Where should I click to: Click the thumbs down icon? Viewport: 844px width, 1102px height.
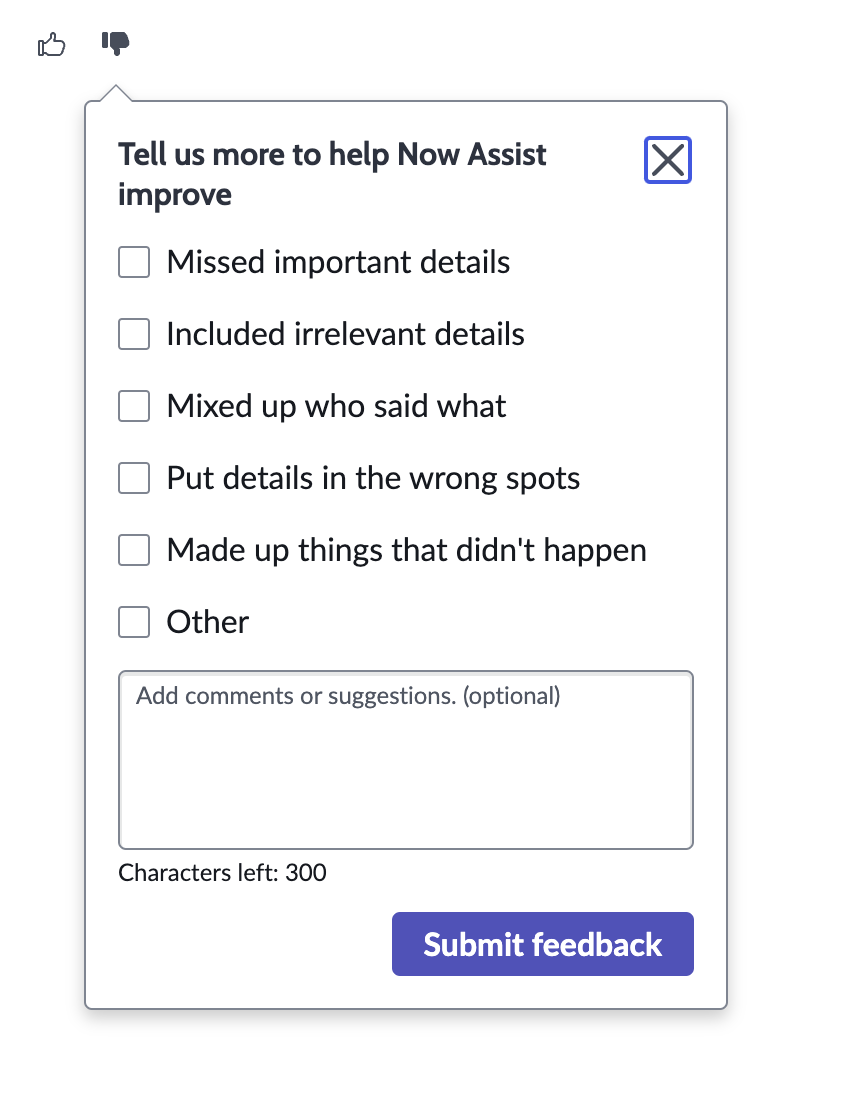click(x=116, y=43)
